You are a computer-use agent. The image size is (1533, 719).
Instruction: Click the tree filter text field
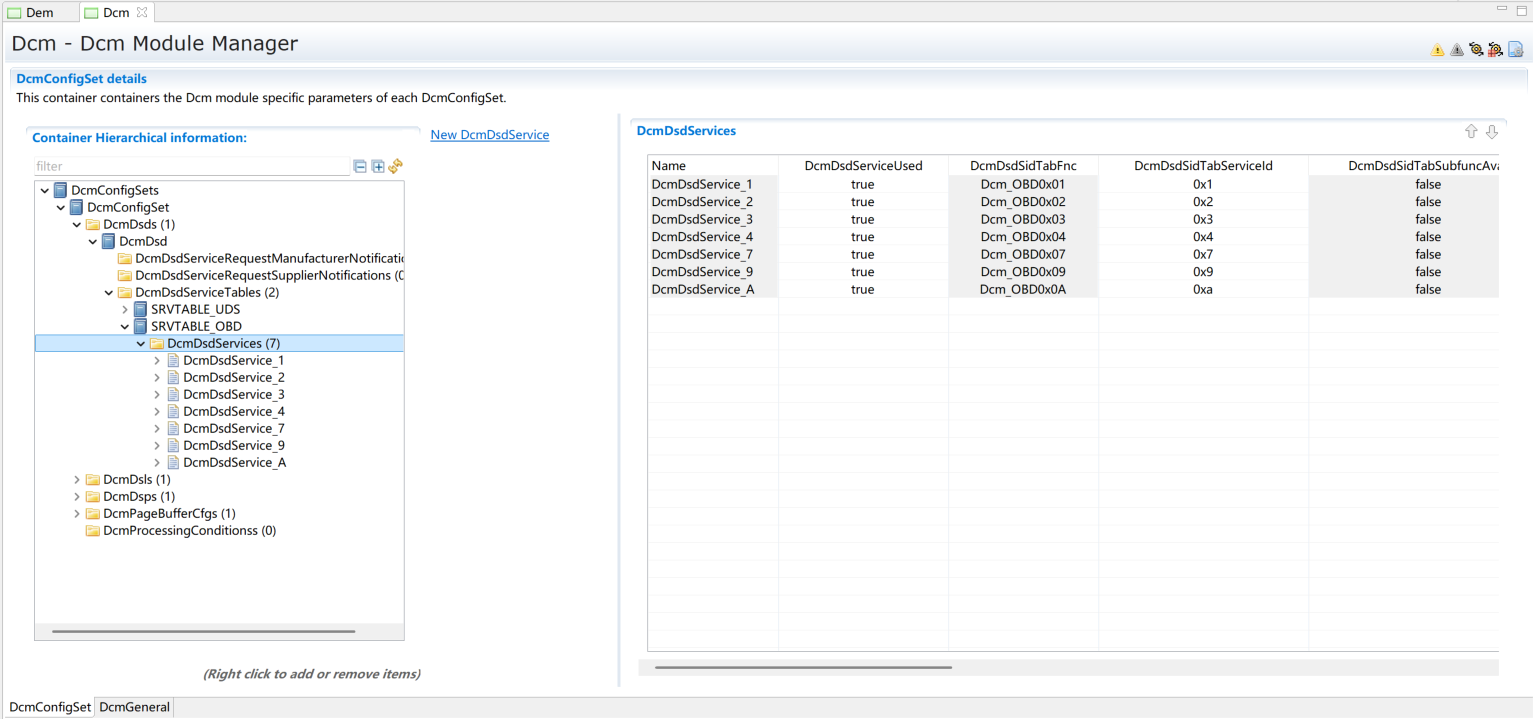[x=190, y=167]
